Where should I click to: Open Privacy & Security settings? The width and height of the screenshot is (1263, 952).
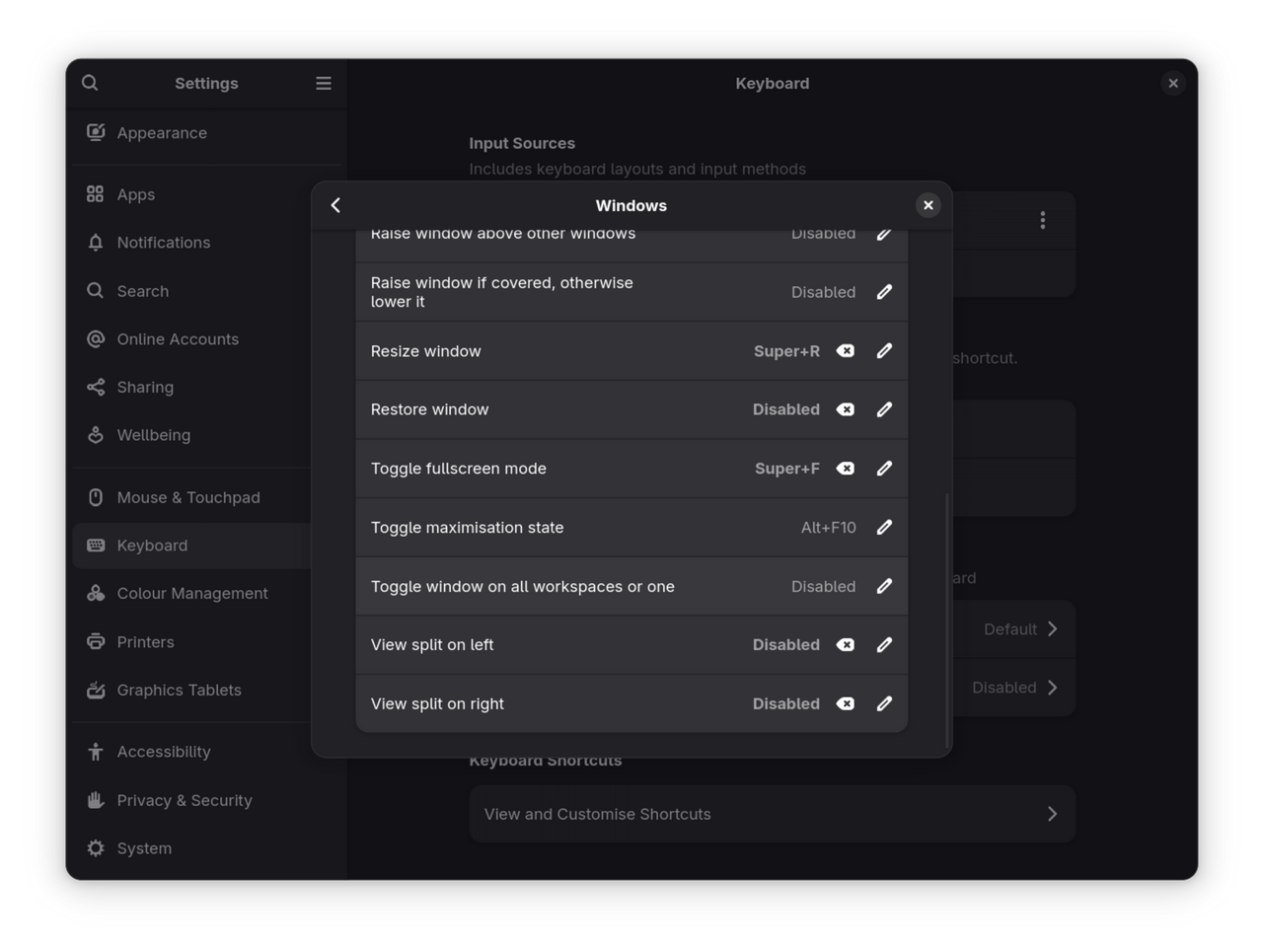coord(185,800)
